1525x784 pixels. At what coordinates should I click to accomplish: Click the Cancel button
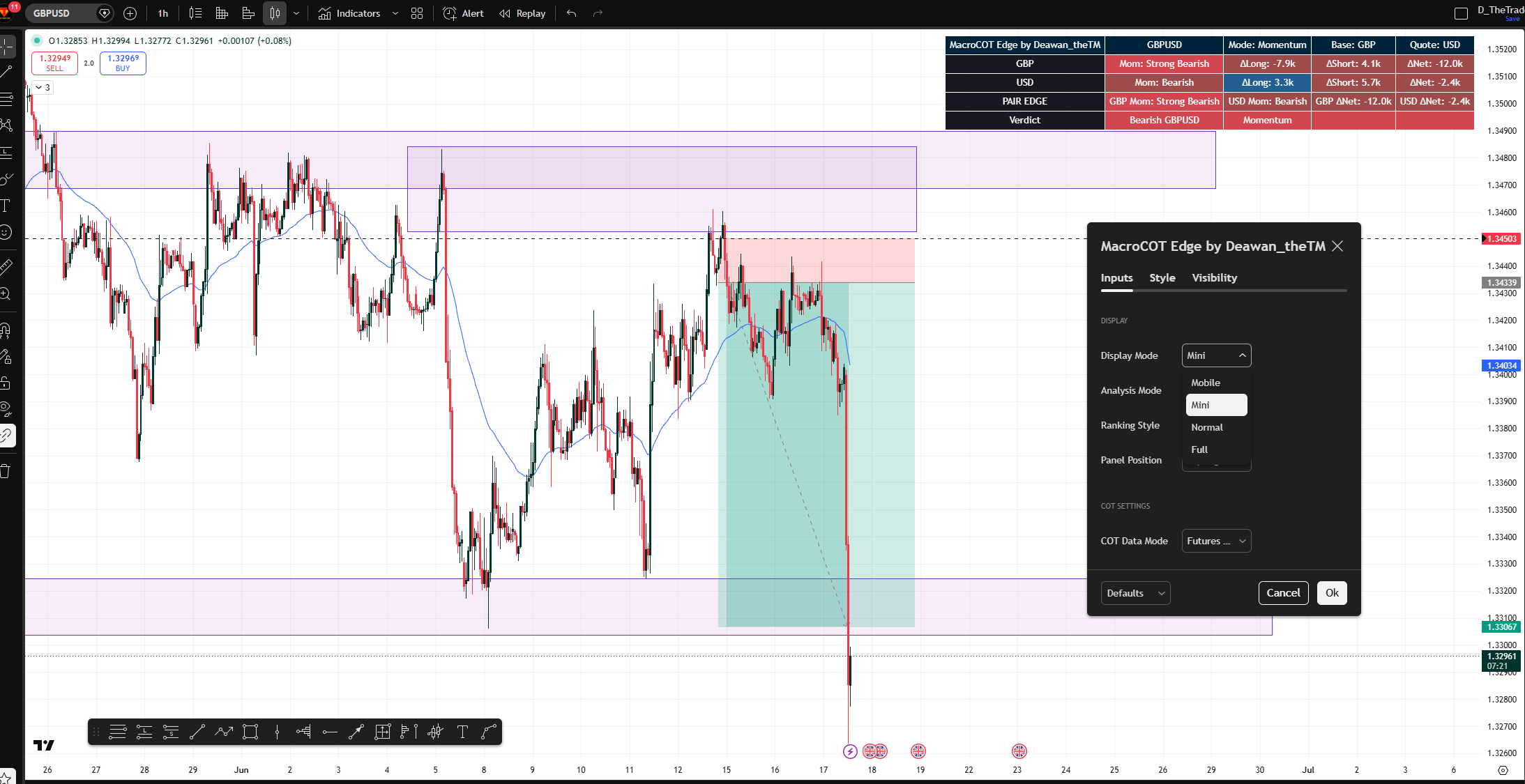[x=1283, y=593]
